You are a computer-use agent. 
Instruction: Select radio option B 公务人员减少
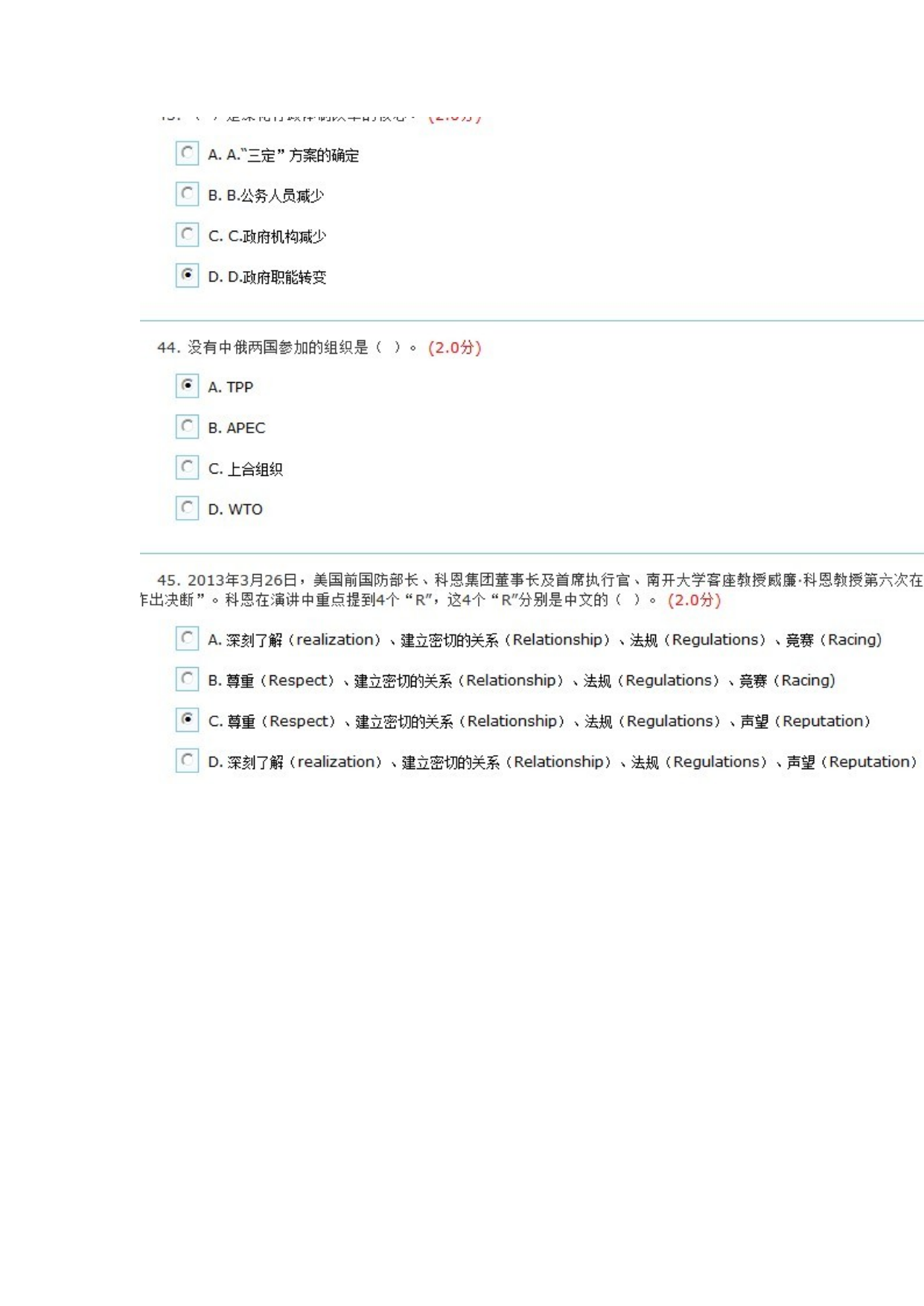click(187, 194)
